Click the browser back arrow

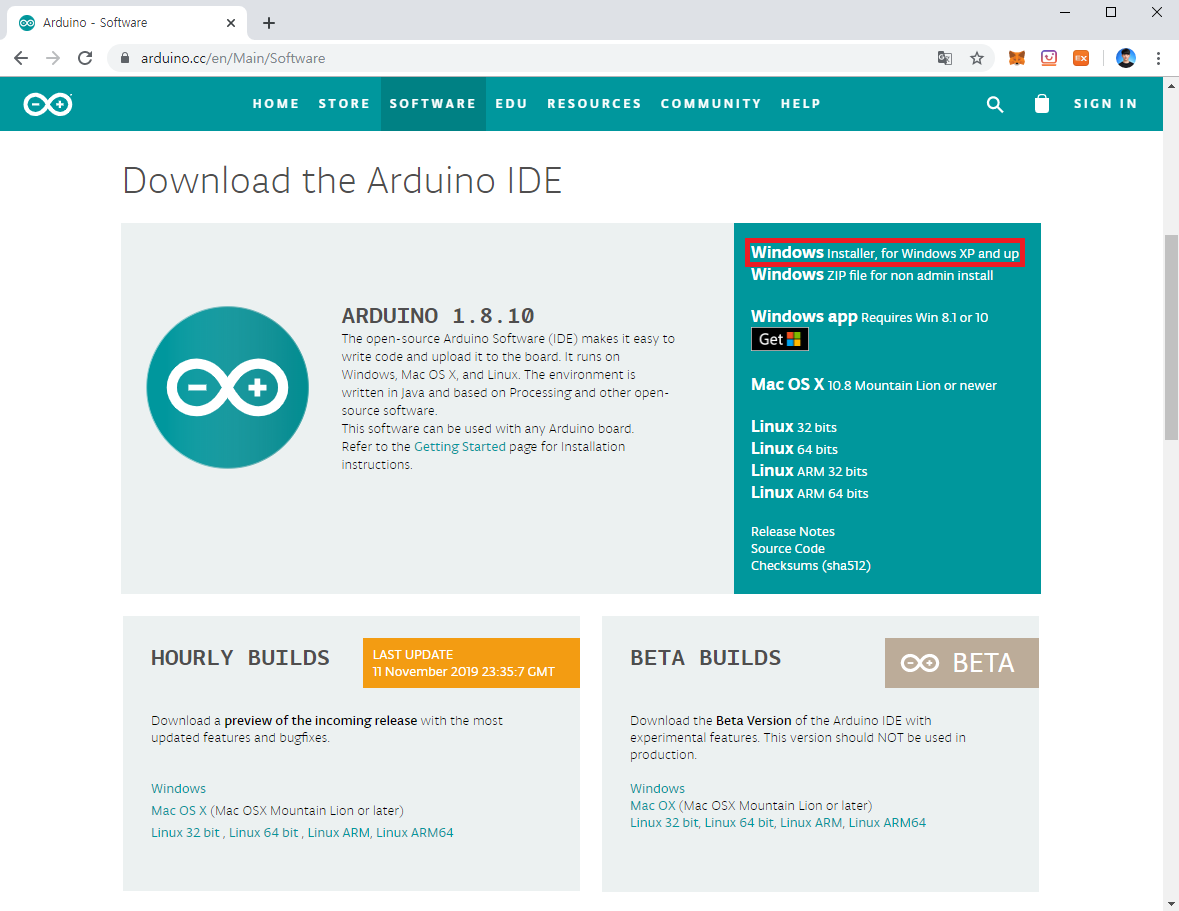coord(21,58)
